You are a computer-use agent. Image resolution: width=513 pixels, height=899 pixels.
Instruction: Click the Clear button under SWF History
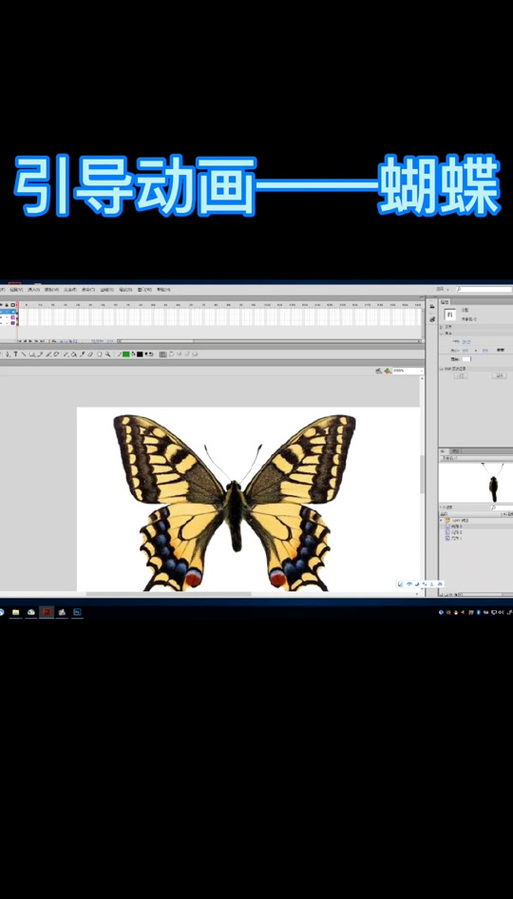[499, 376]
